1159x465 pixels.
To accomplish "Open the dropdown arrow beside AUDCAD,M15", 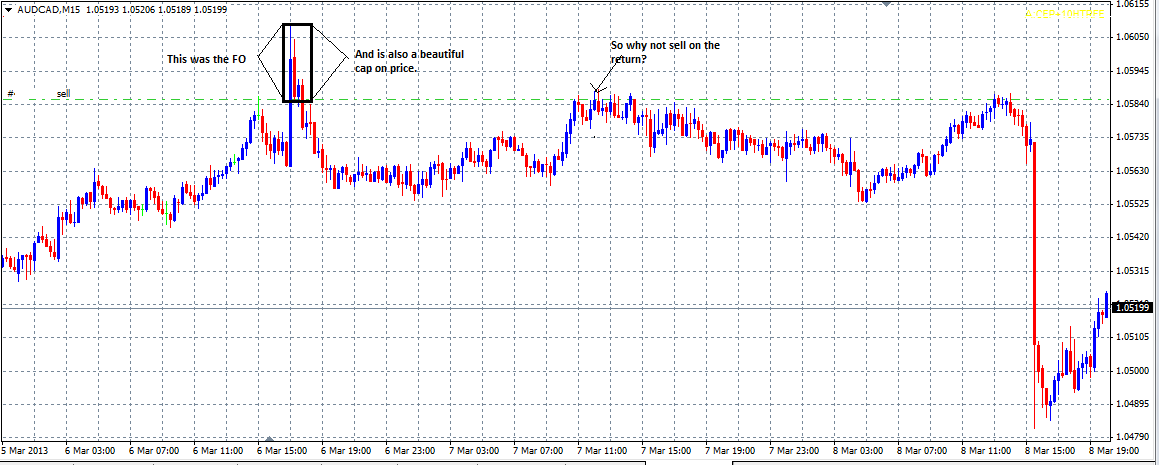I will point(9,9).
